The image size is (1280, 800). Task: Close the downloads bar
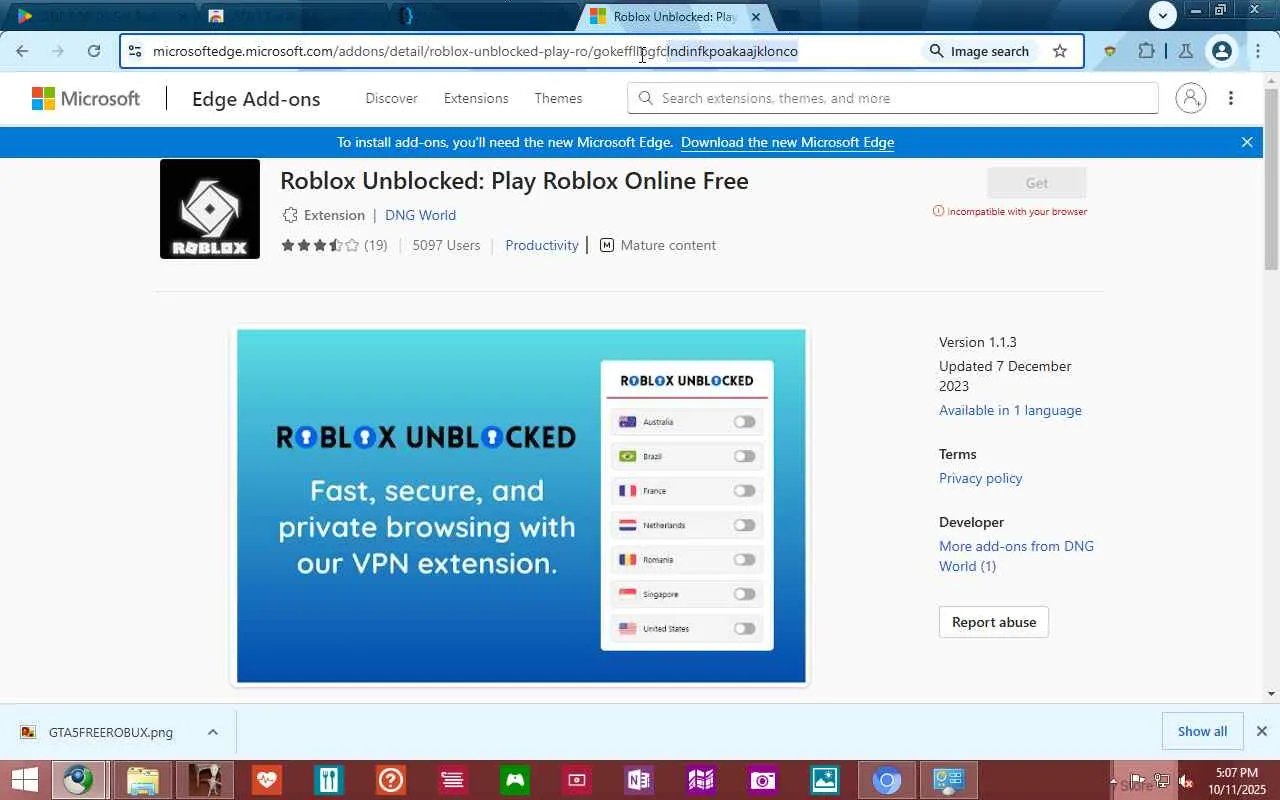coord(1262,731)
